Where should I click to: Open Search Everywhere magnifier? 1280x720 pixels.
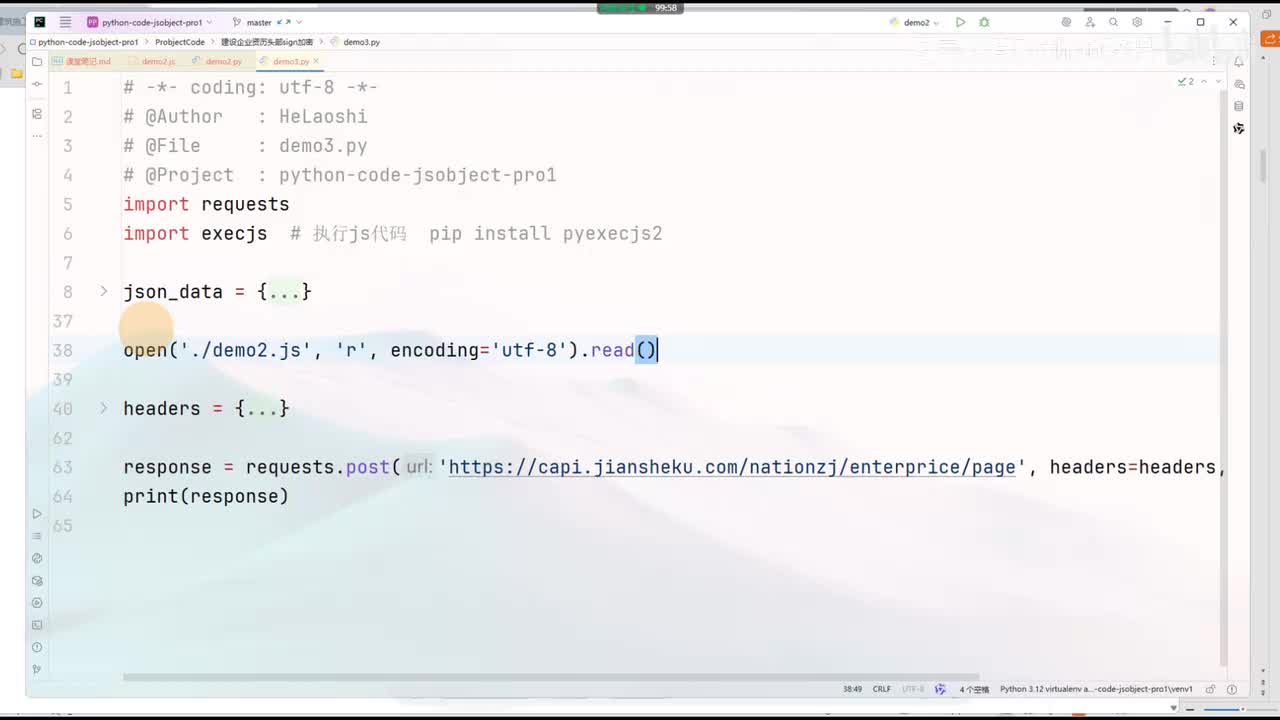1113,22
